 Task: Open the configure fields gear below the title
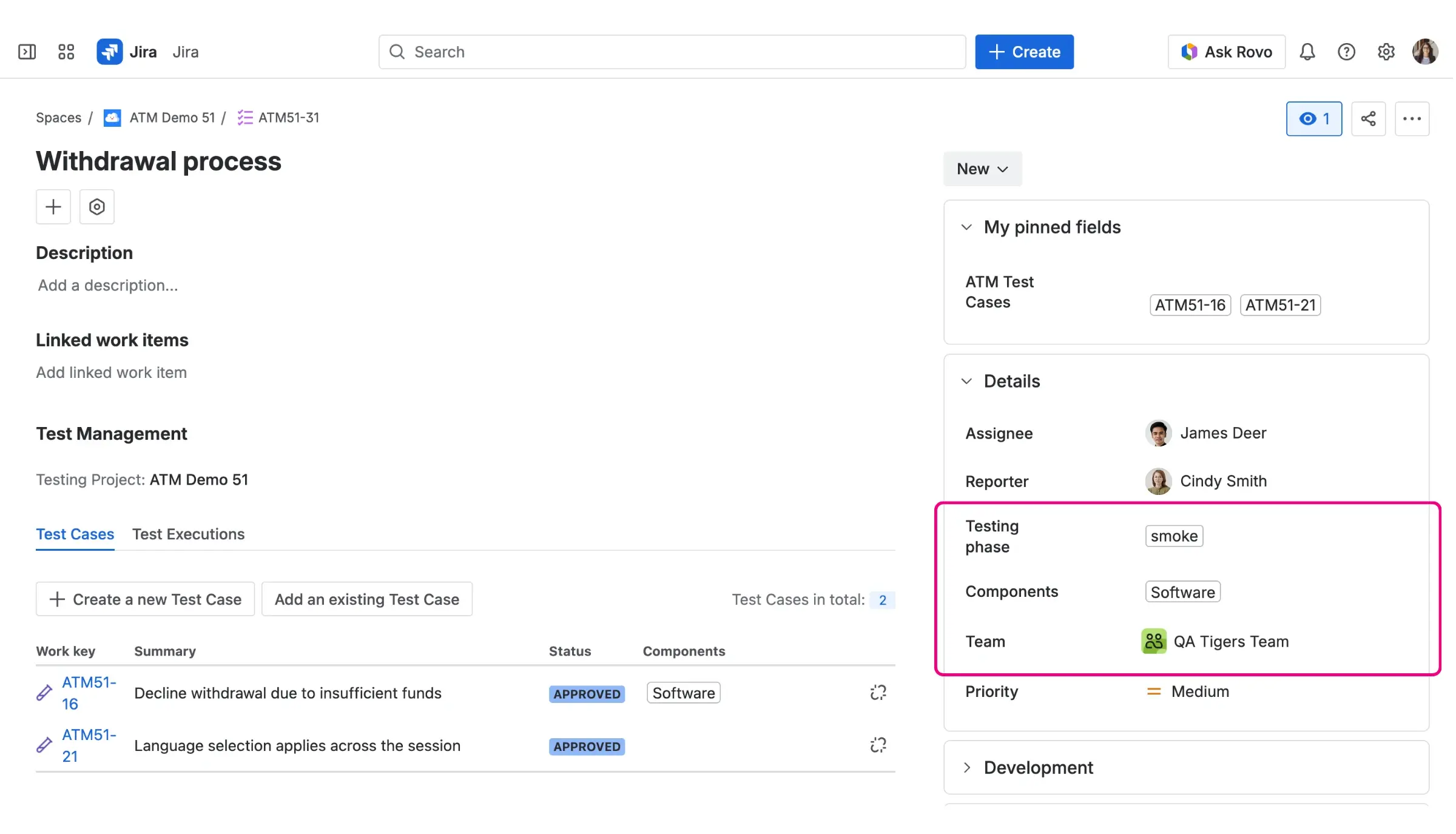click(96, 206)
